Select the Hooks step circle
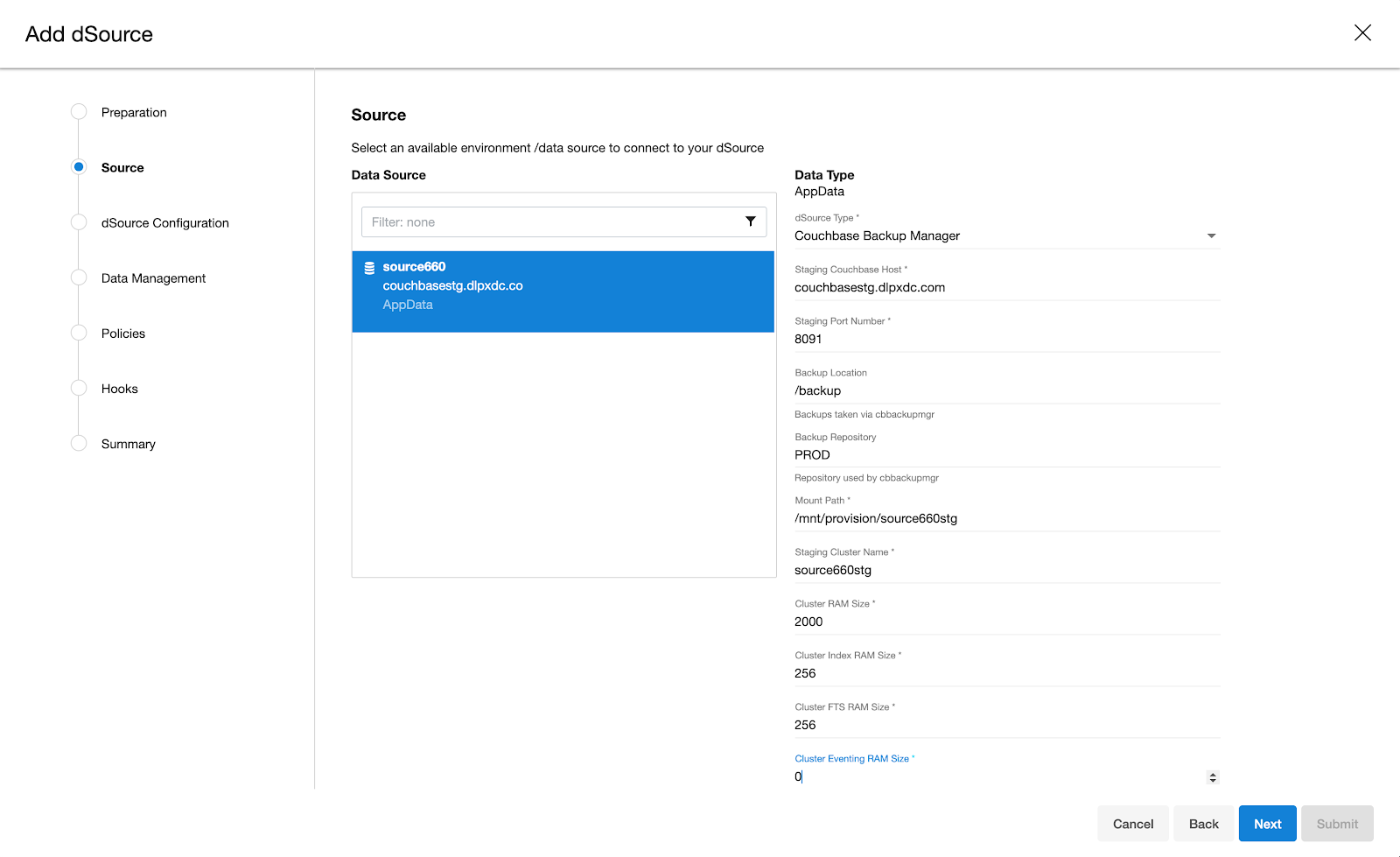This screenshot has width=1400, height=857. coord(79,388)
